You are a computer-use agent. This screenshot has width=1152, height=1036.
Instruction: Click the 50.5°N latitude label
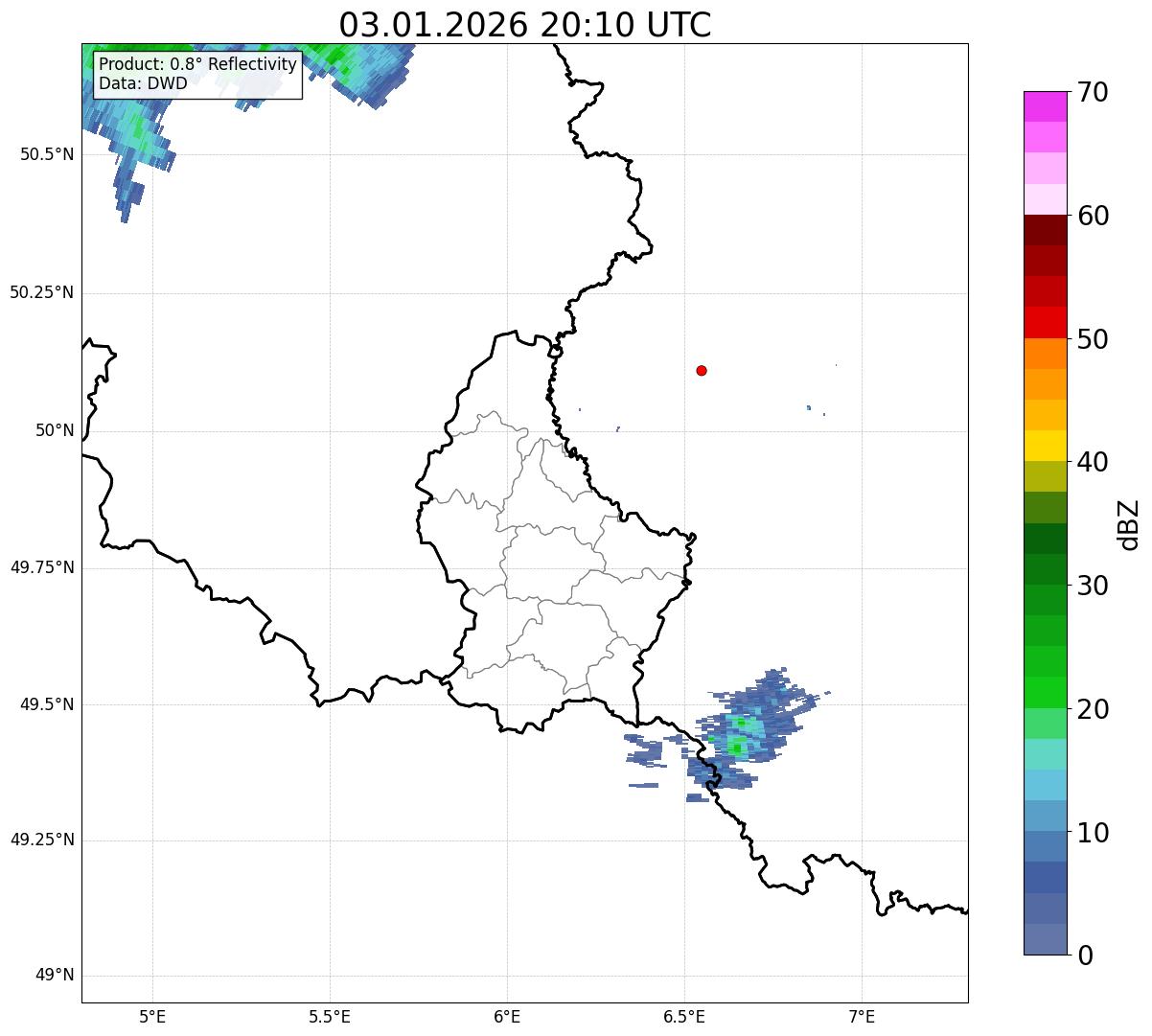pyautogui.click(x=47, y=154)
